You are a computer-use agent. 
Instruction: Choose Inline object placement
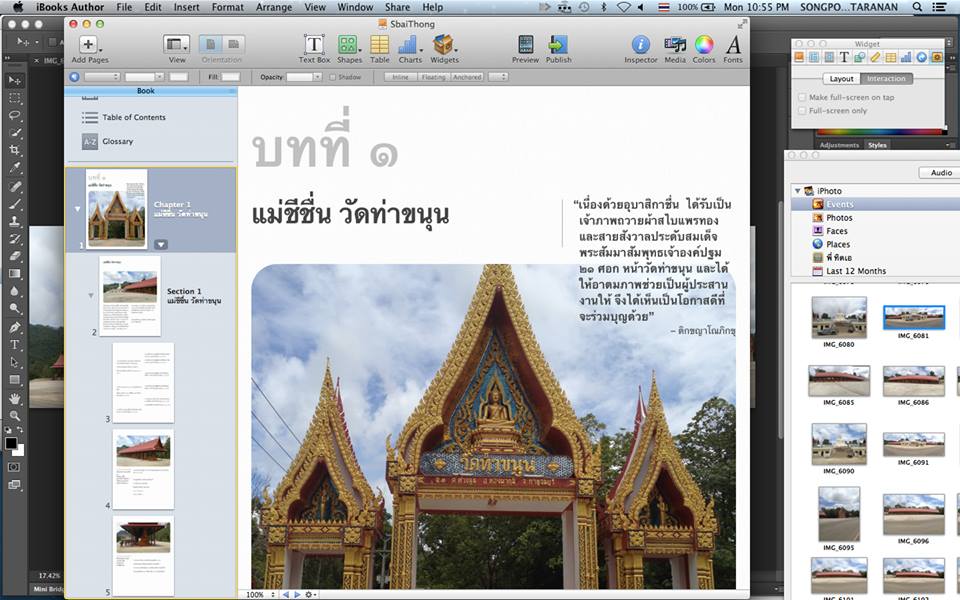coord(400,77)
